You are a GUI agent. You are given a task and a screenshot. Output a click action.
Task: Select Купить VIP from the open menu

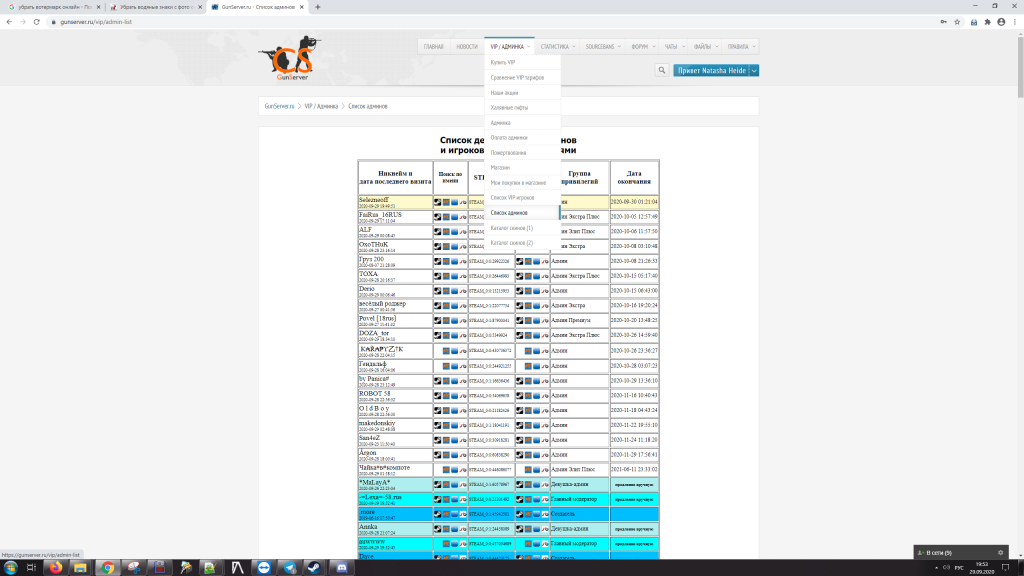pos(503,62)
